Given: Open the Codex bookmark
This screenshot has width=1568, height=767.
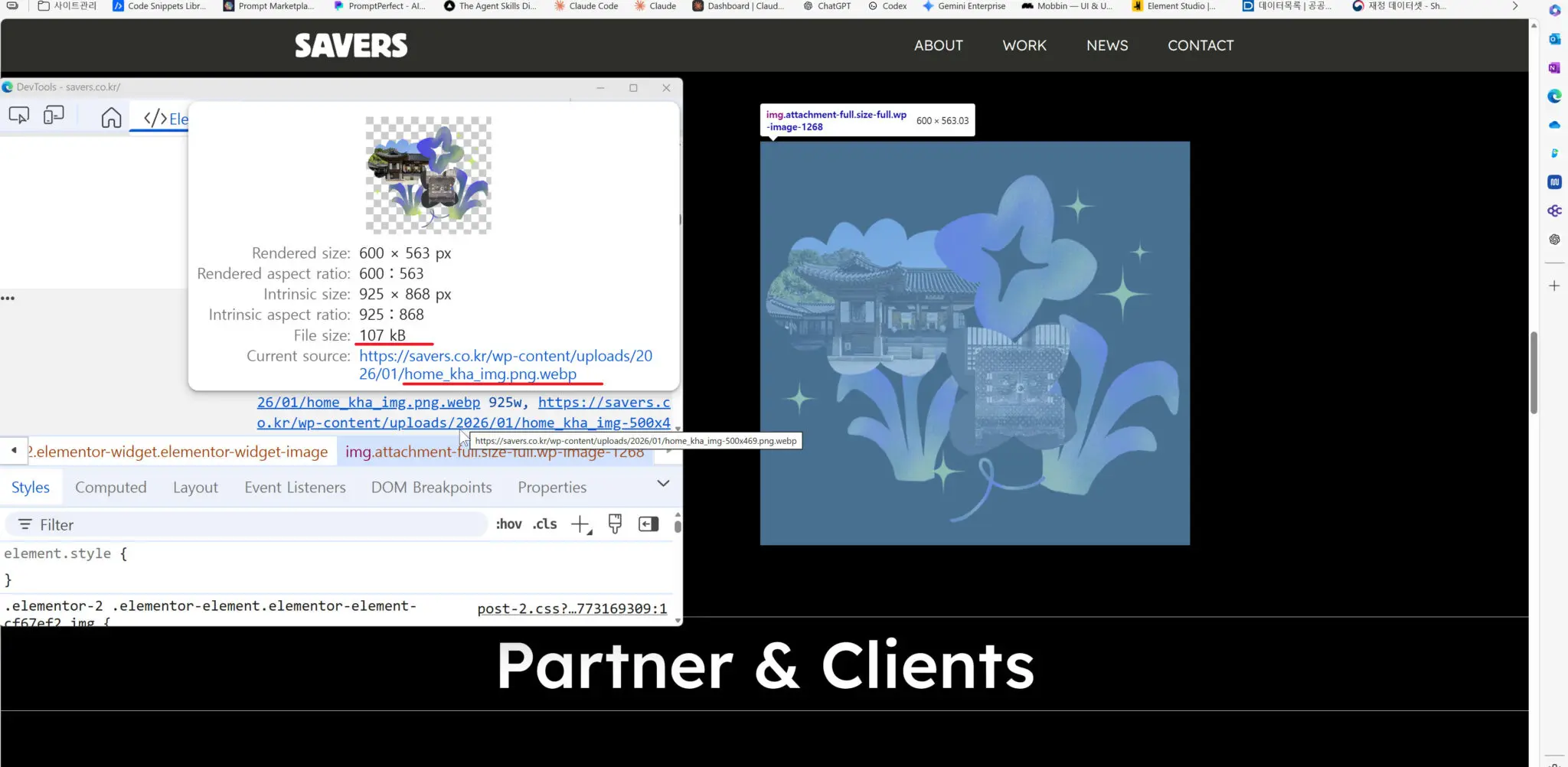Looking at the screenshot, I should point(887,6).
